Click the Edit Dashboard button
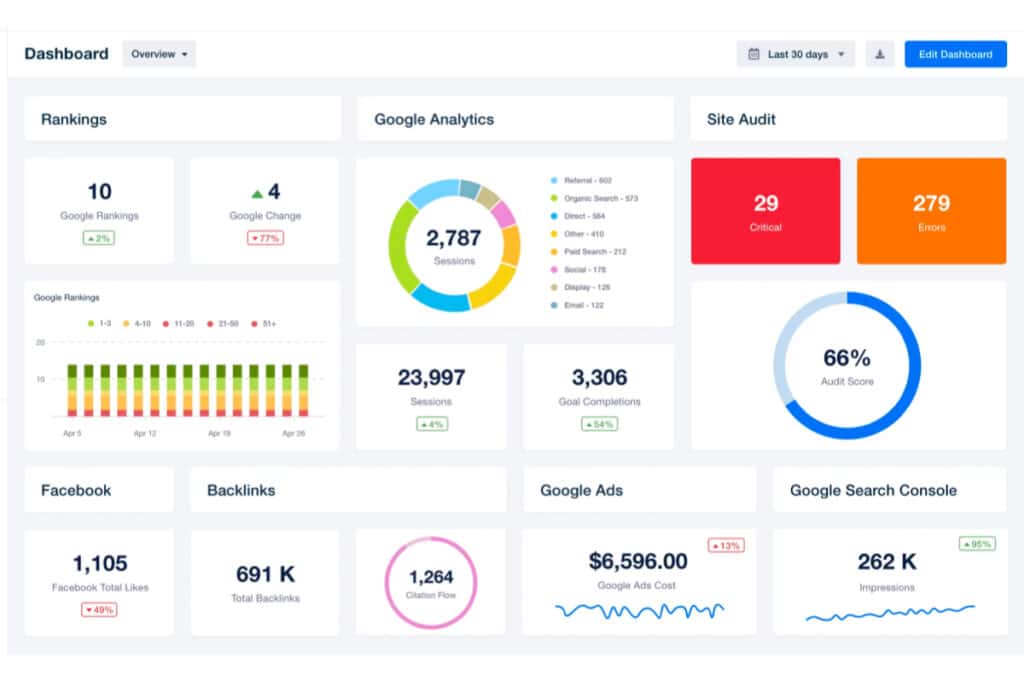Screen dimensions: 1024x681 tap(955, 54)
